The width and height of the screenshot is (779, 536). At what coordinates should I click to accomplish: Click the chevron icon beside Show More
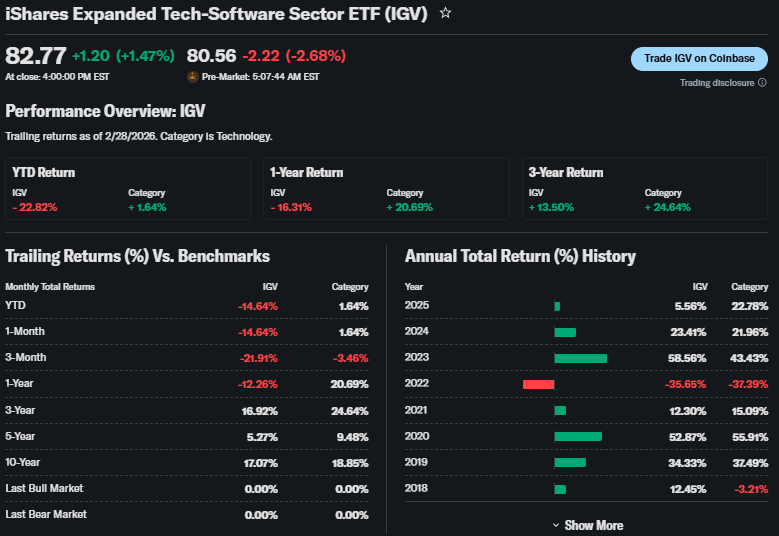556,525
